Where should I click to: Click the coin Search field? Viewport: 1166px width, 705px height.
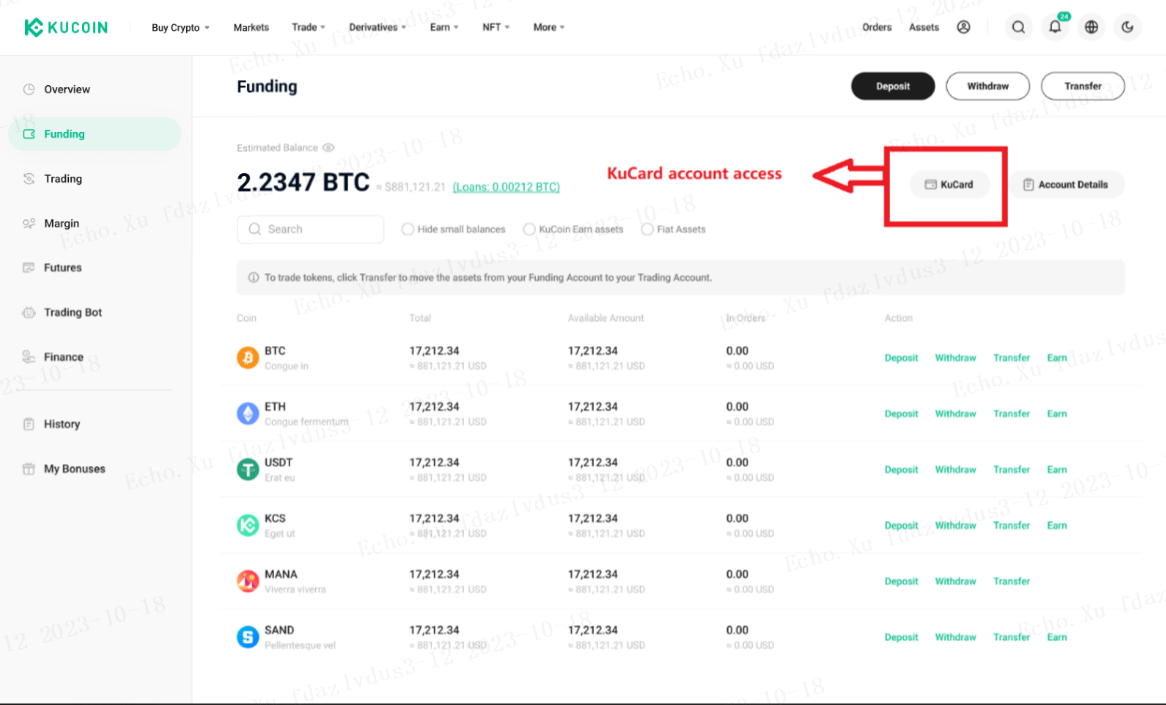[310, 229]
